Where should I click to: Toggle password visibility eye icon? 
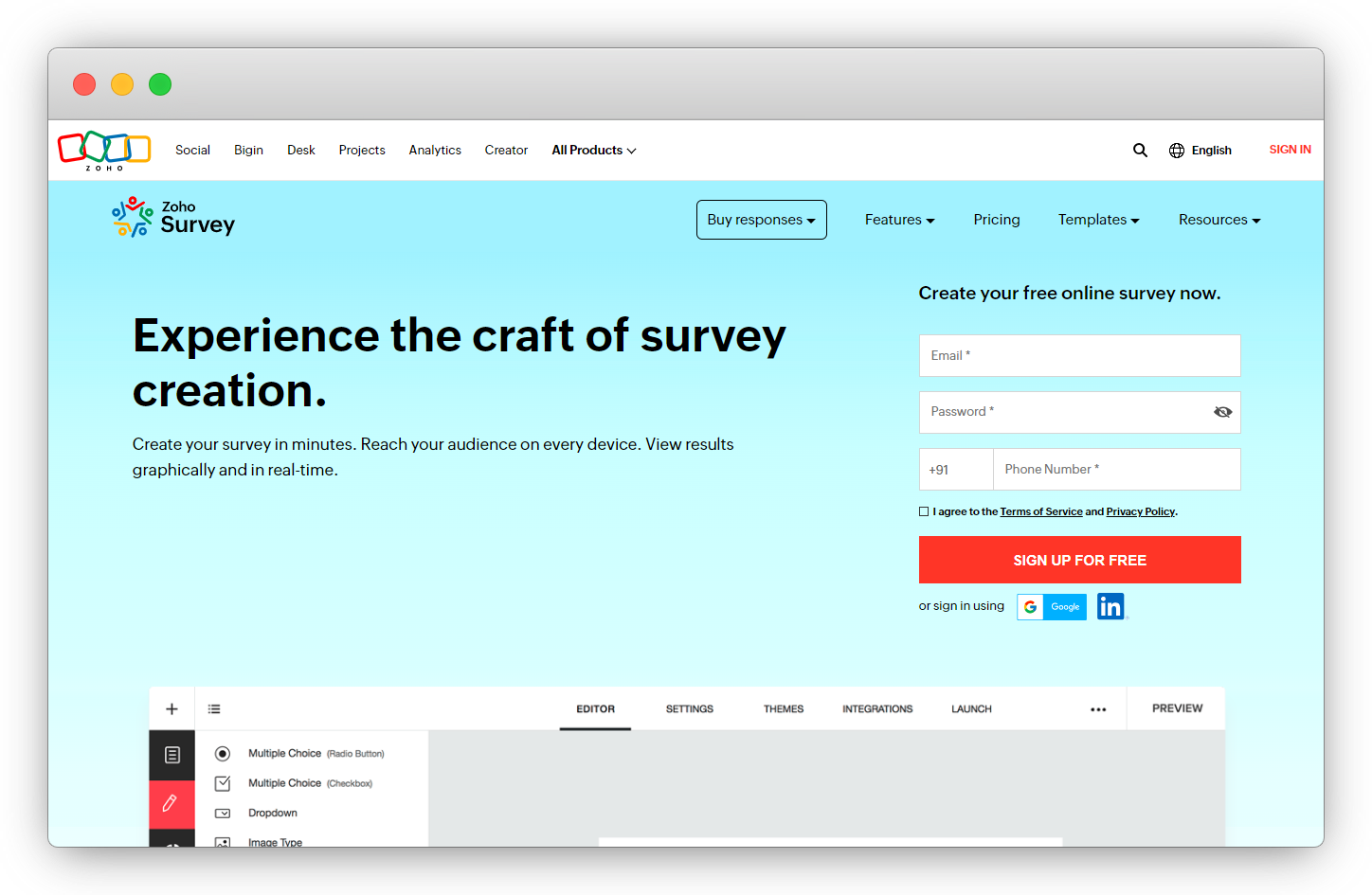[x=1222, y=412]
